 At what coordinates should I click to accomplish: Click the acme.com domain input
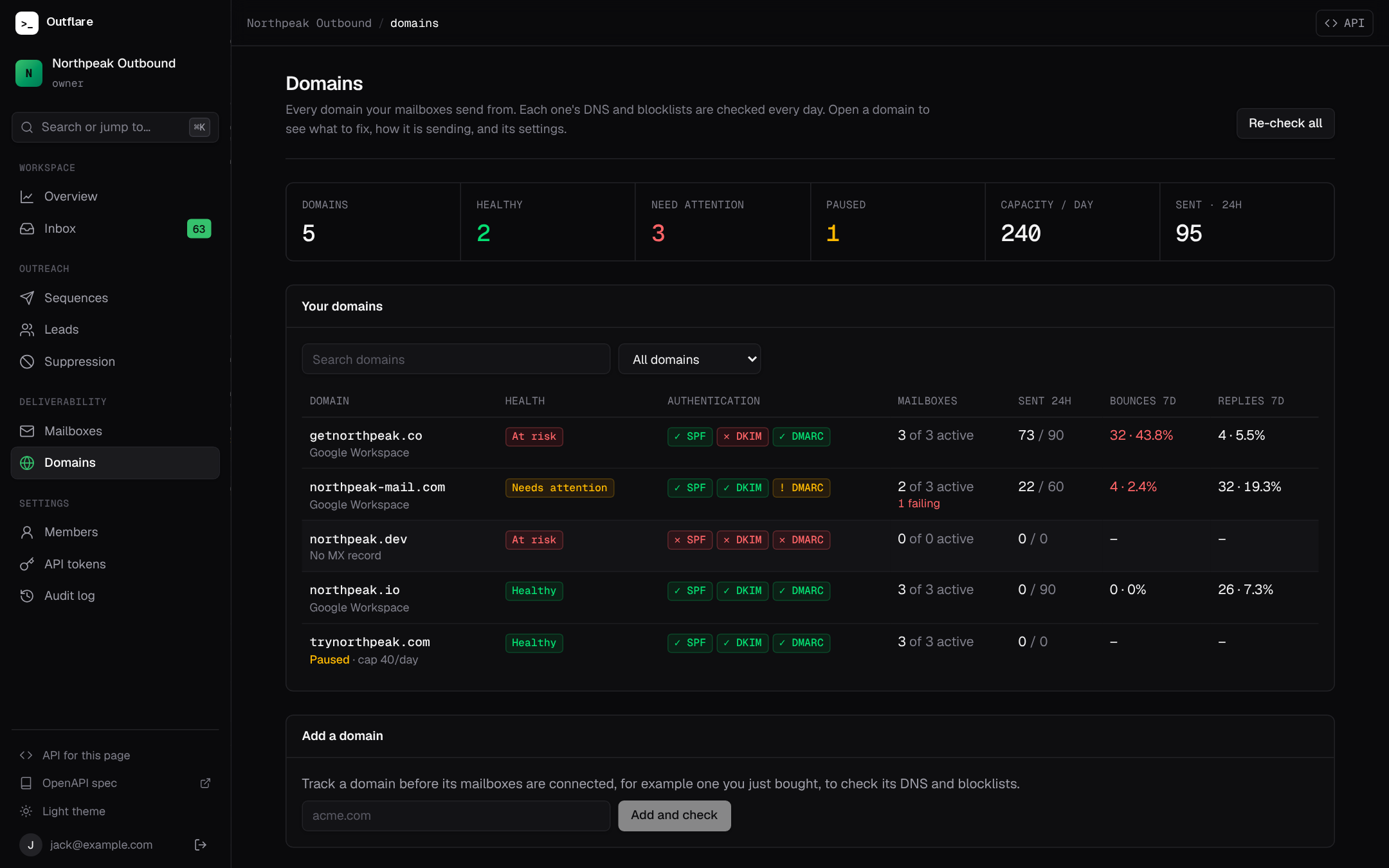456,816
